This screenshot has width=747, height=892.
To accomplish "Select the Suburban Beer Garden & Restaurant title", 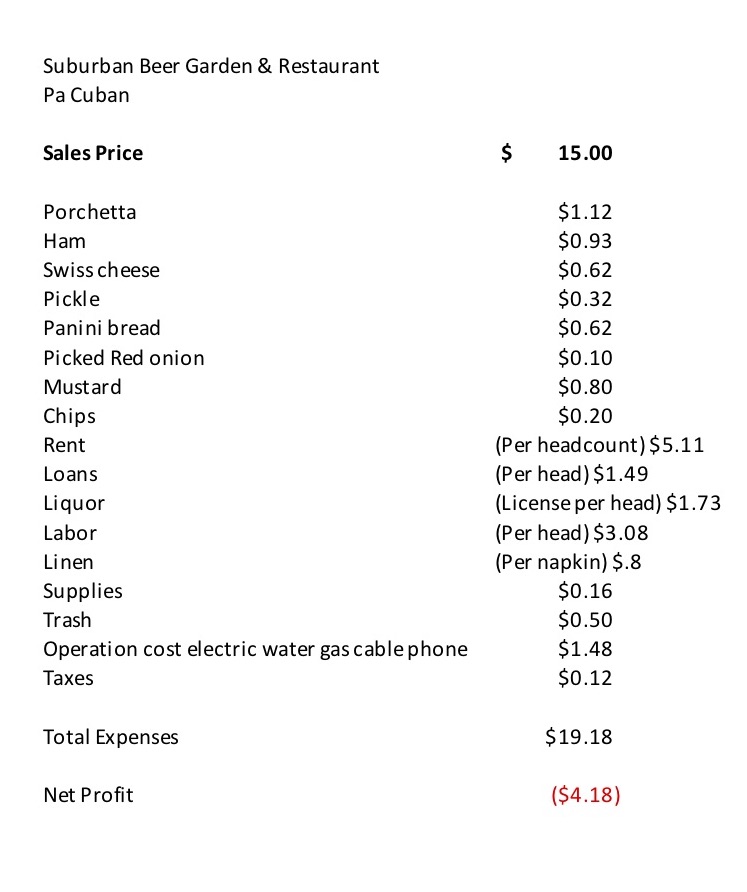I will pos(211,66).
